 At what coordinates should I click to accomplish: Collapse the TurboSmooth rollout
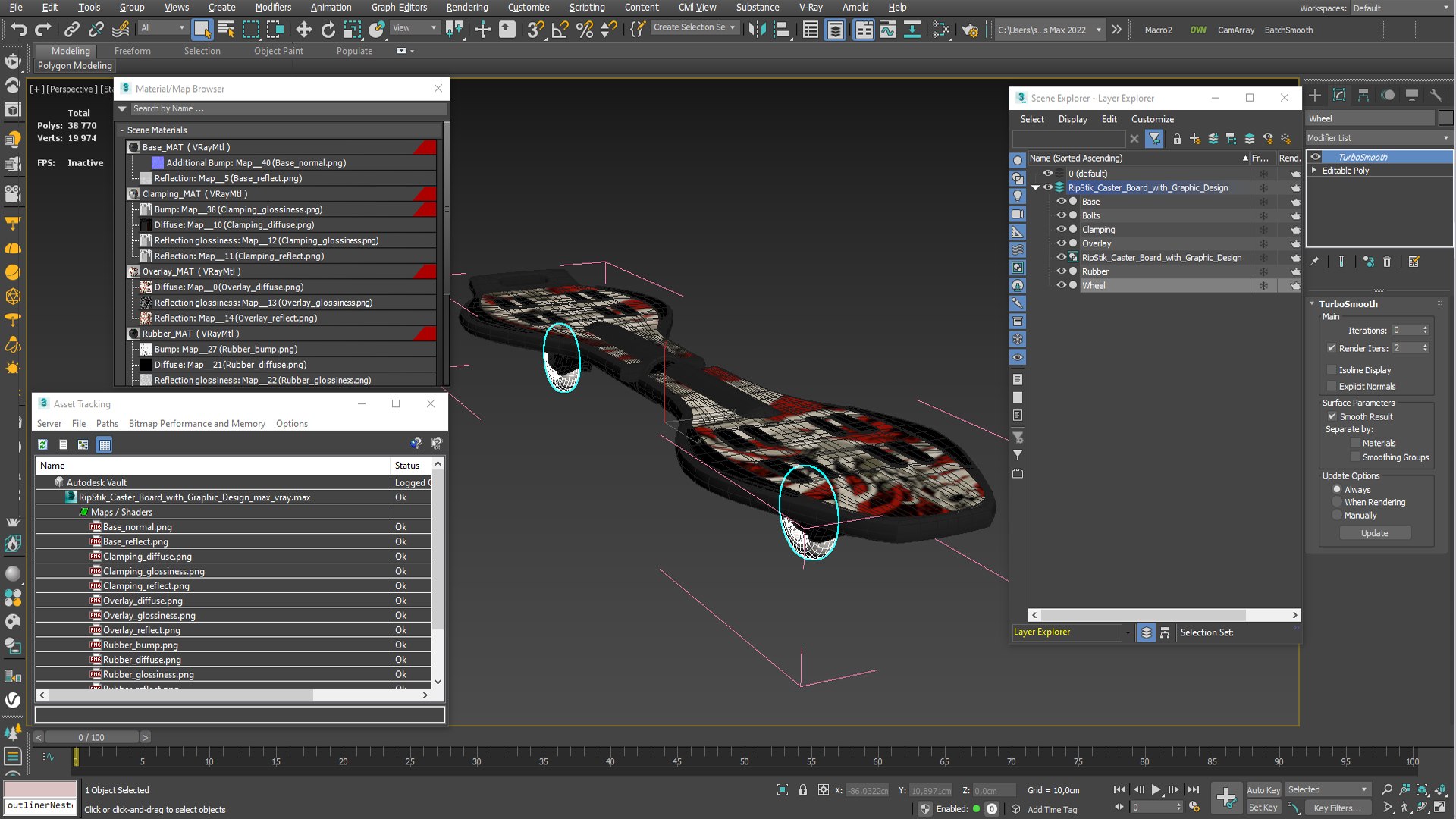pyautogui.click(x=1313, y=303)
